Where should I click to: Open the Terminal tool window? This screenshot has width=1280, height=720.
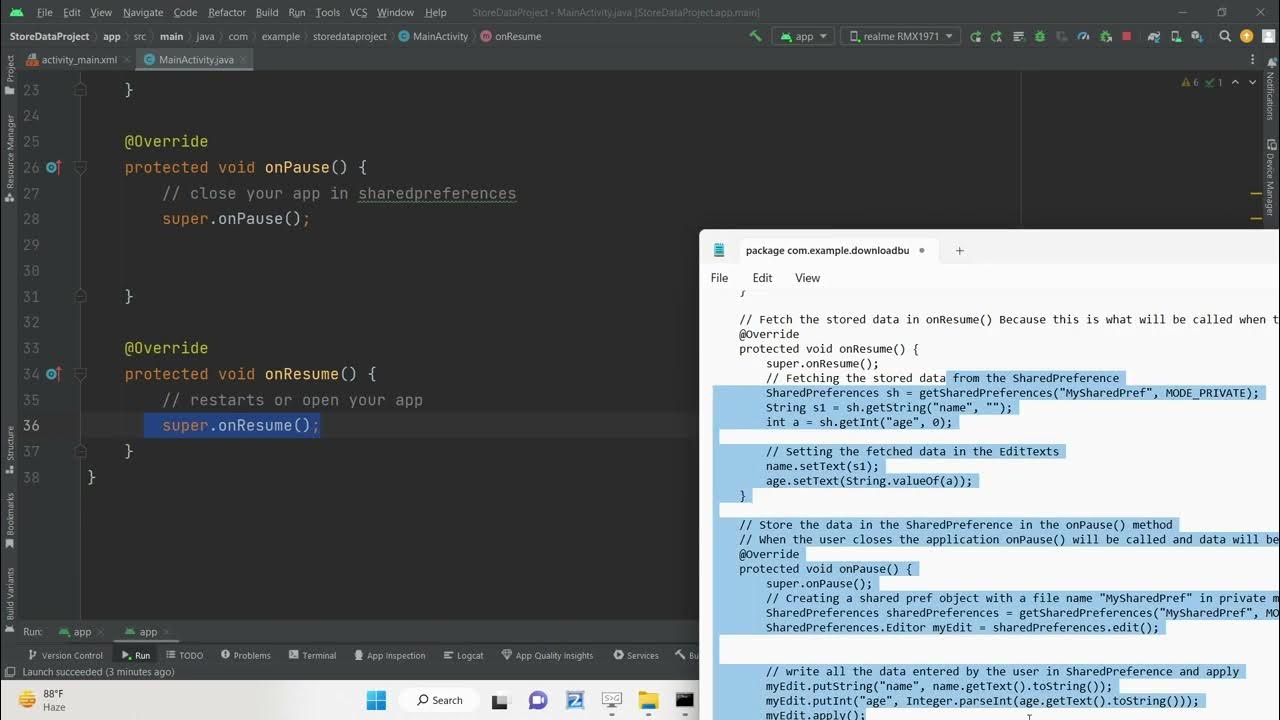tap(312, 655)
